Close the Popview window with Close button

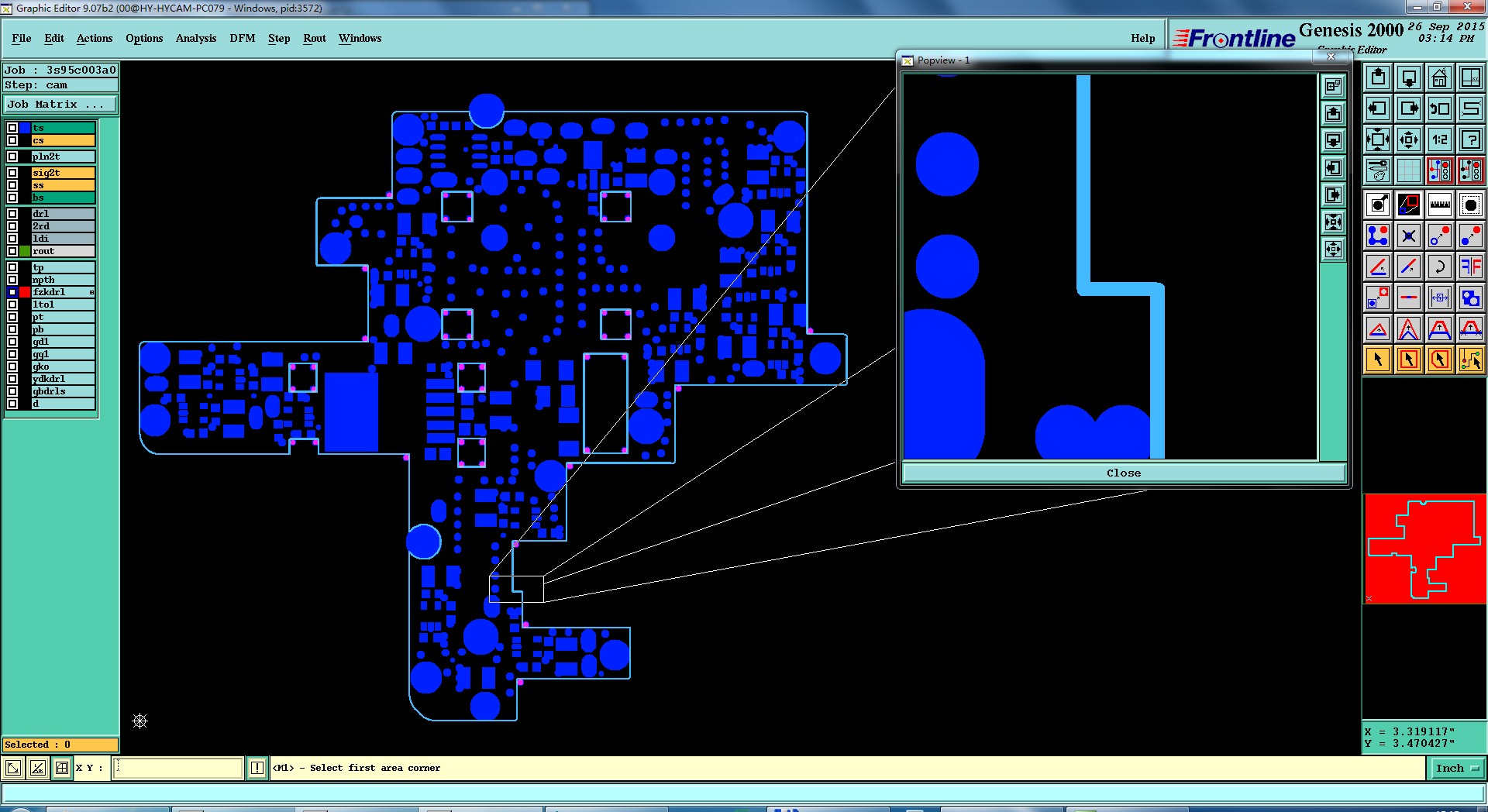[1124, 473]
